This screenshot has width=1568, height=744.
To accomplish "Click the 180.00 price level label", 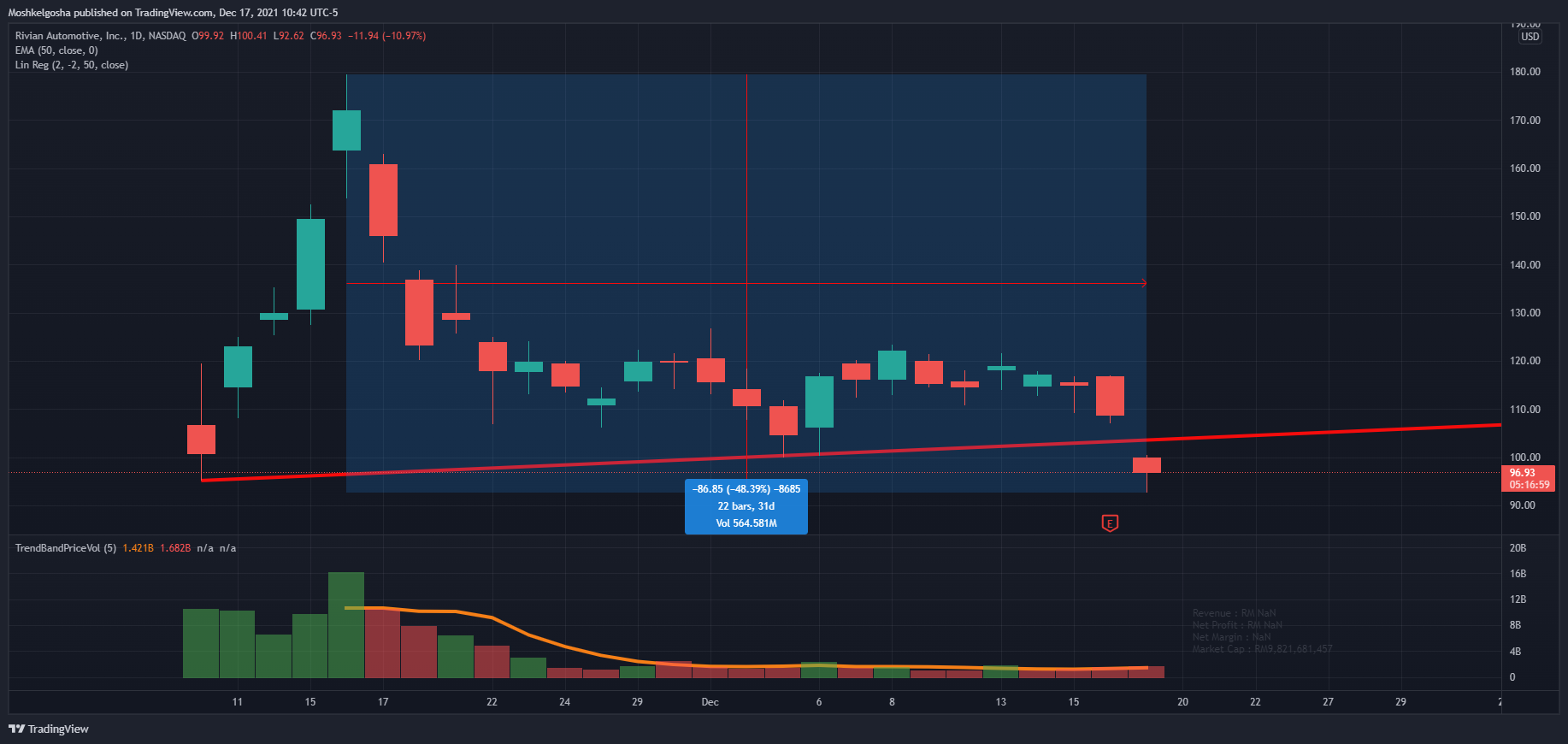I will coord(1524,72).
